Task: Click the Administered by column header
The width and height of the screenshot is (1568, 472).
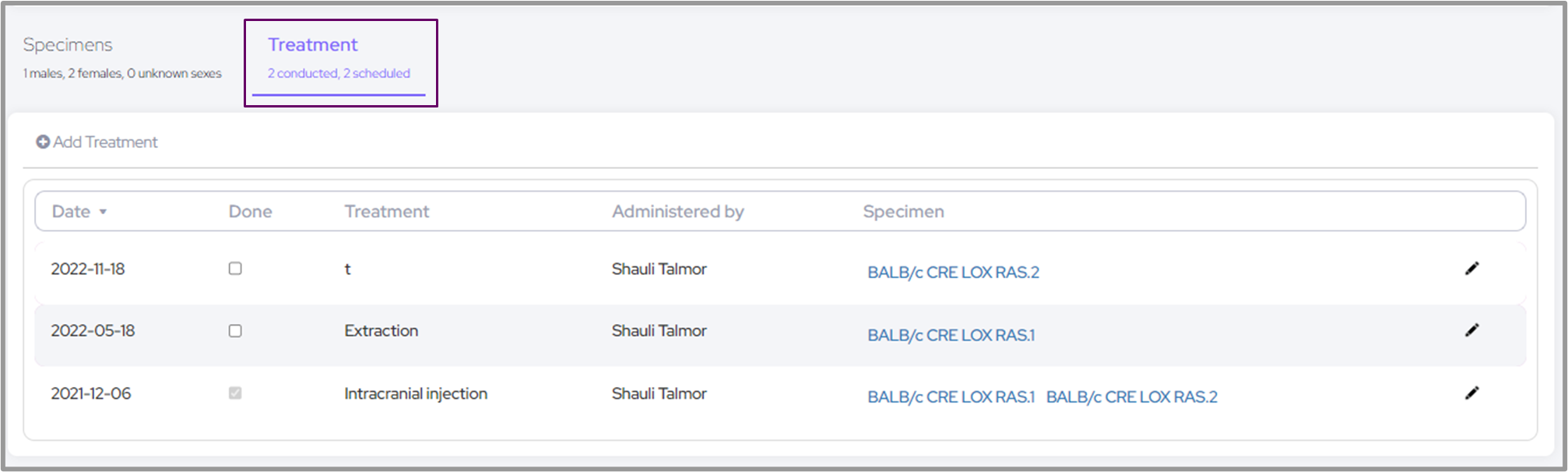Action: point(677,212)
